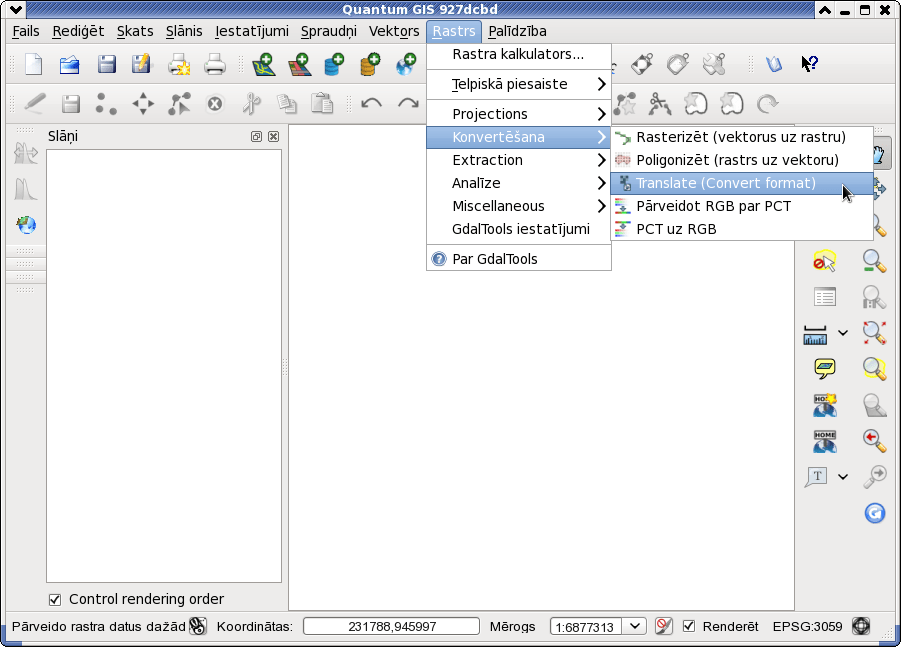The height and width of the screenshot is (647, 901).
Task: Click the What's This help cursor icon
Action: click(x=810, y=63)
